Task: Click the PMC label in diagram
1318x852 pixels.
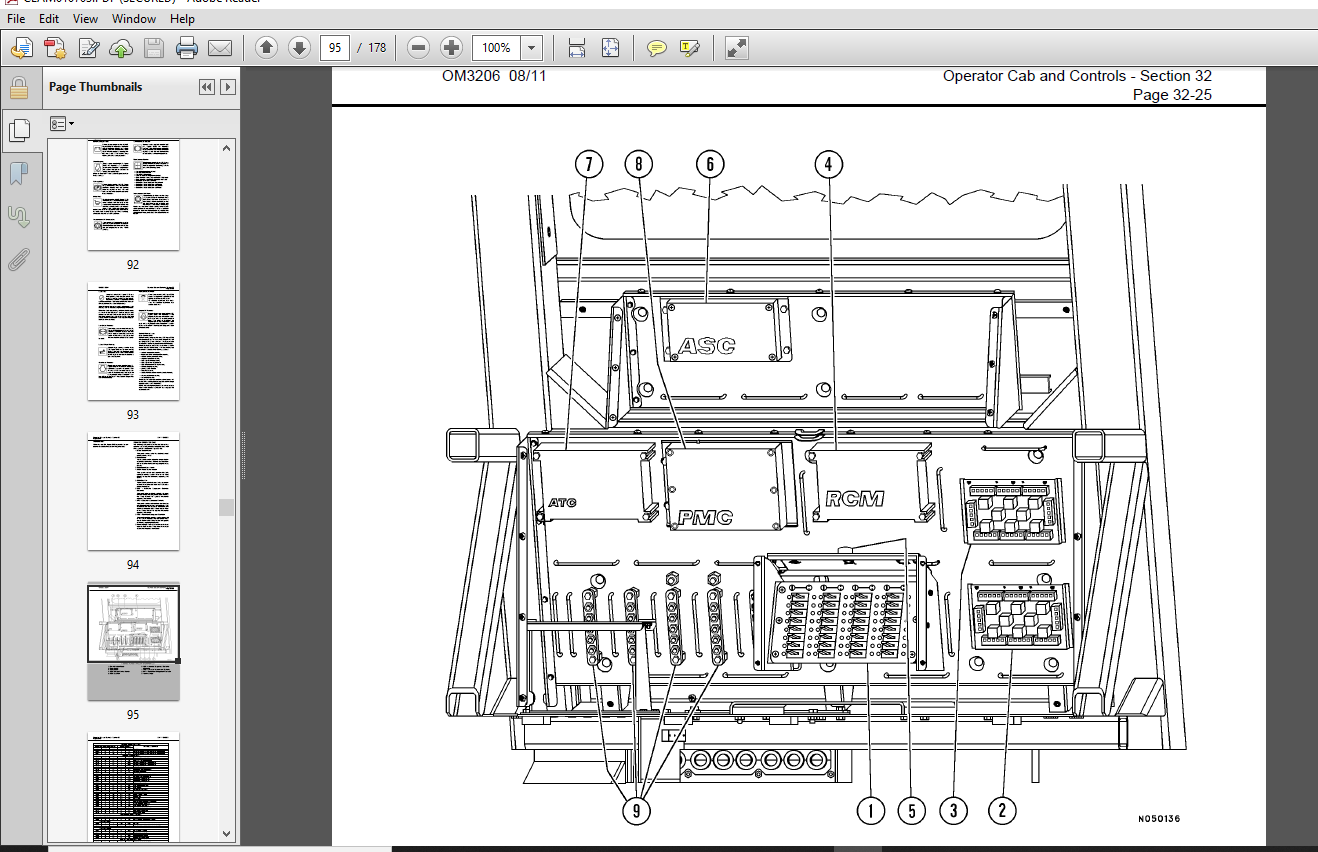Action: 706,517
